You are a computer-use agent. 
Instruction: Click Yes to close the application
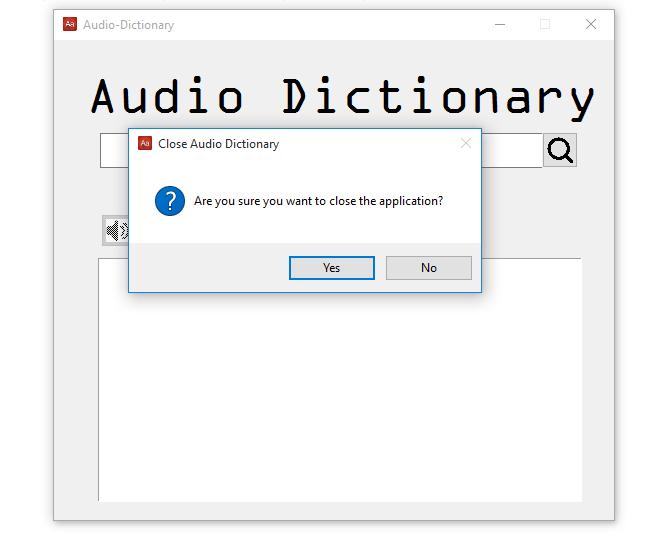click(x=331, y=268)
